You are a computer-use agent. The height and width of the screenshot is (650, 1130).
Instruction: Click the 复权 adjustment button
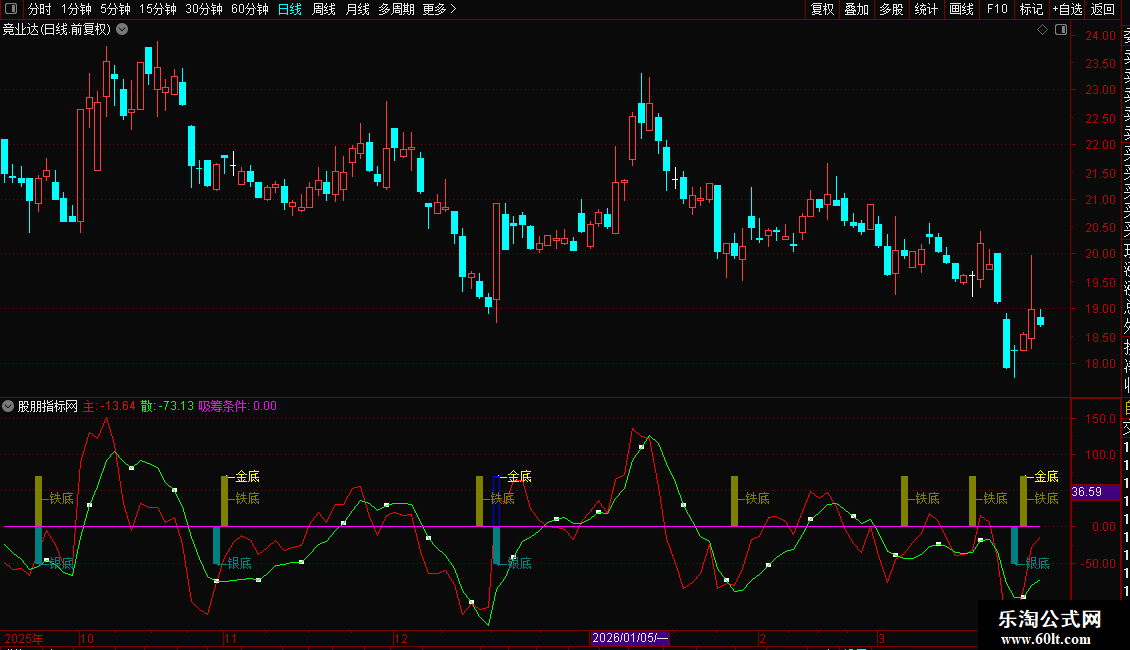(822, 9)
